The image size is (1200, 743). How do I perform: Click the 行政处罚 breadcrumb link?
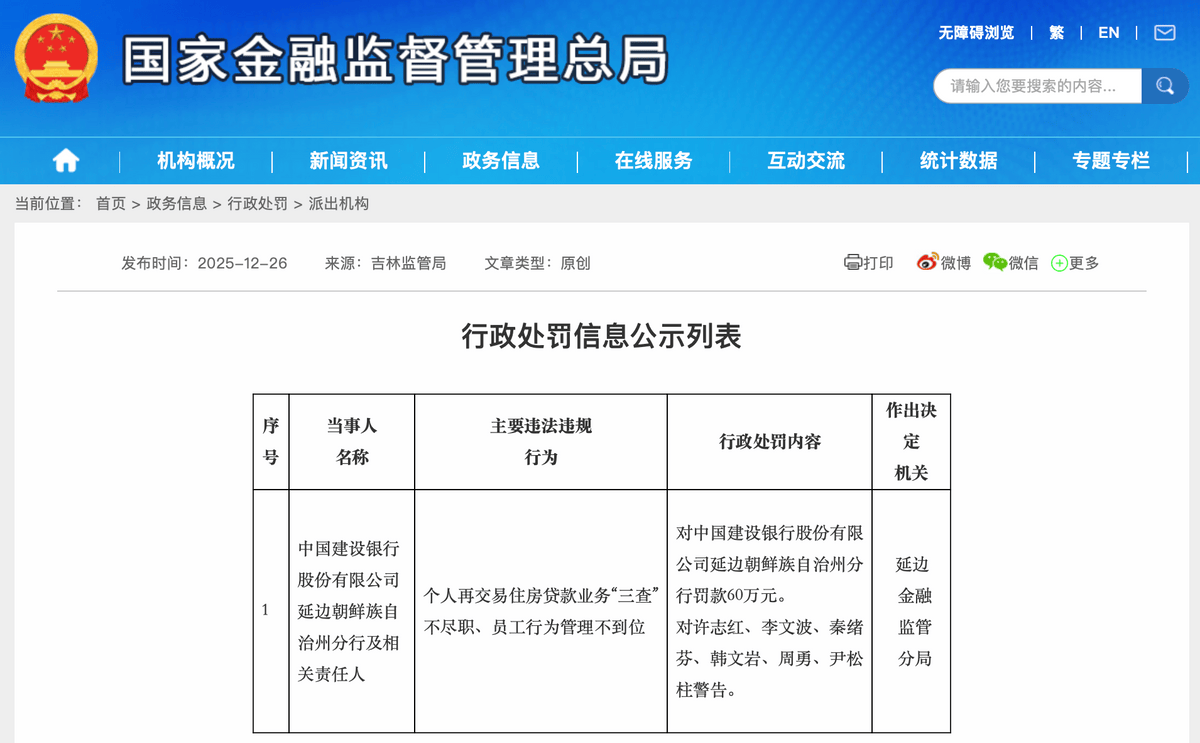[257, 204]
